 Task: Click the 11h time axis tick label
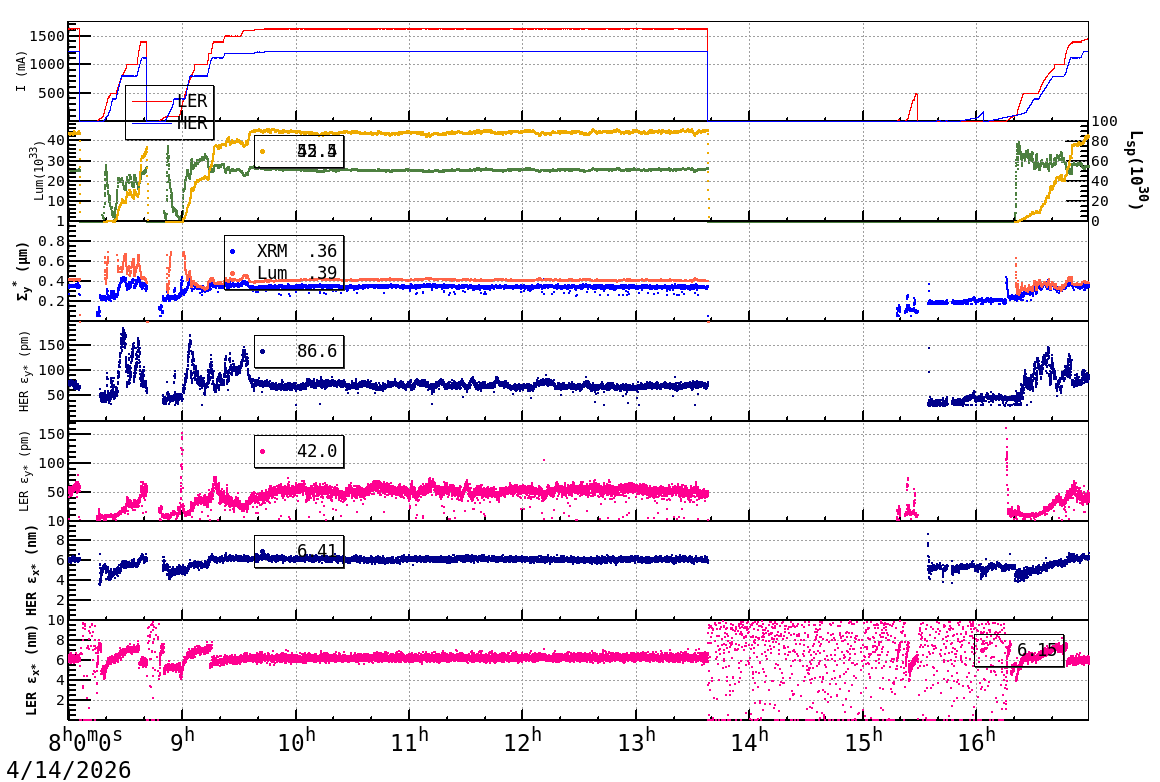(409, 741)
